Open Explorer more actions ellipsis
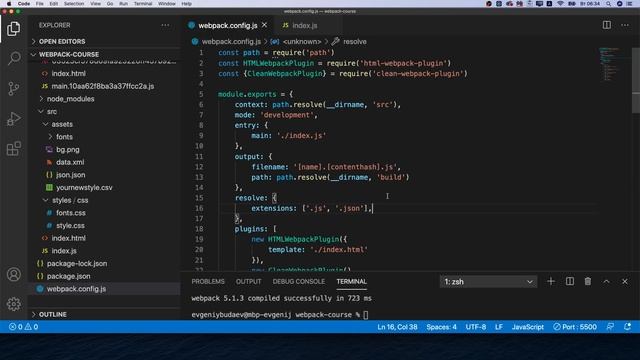Screen dimensions: 640x360 165,25
